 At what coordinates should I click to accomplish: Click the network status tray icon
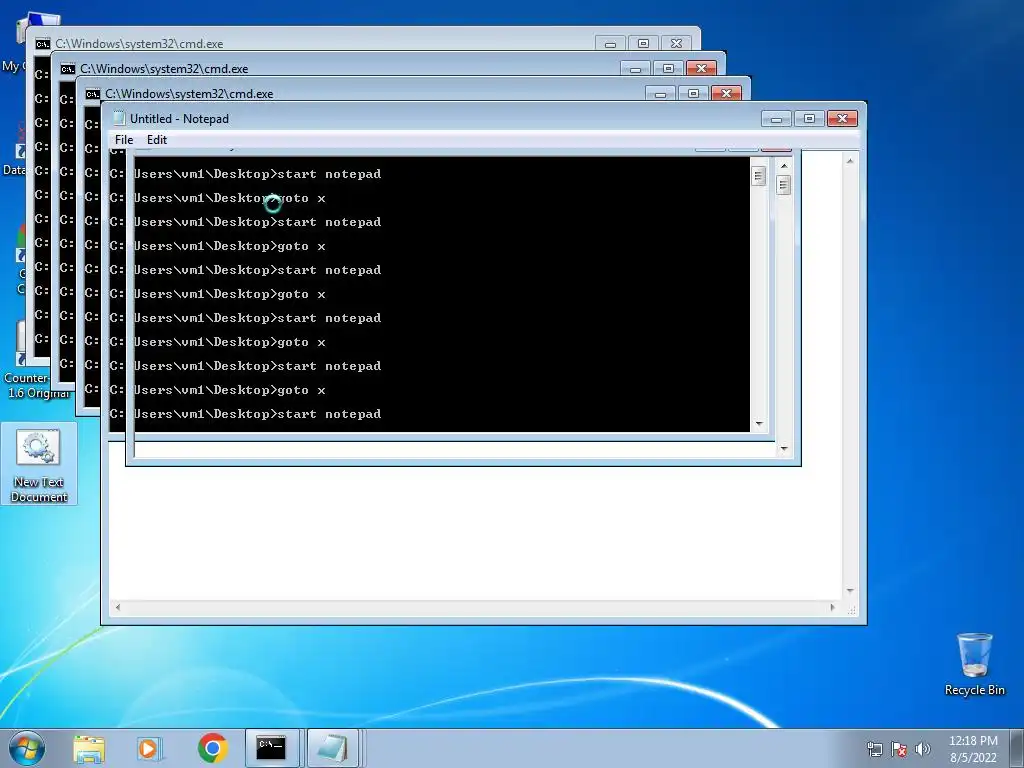point(874,749)
